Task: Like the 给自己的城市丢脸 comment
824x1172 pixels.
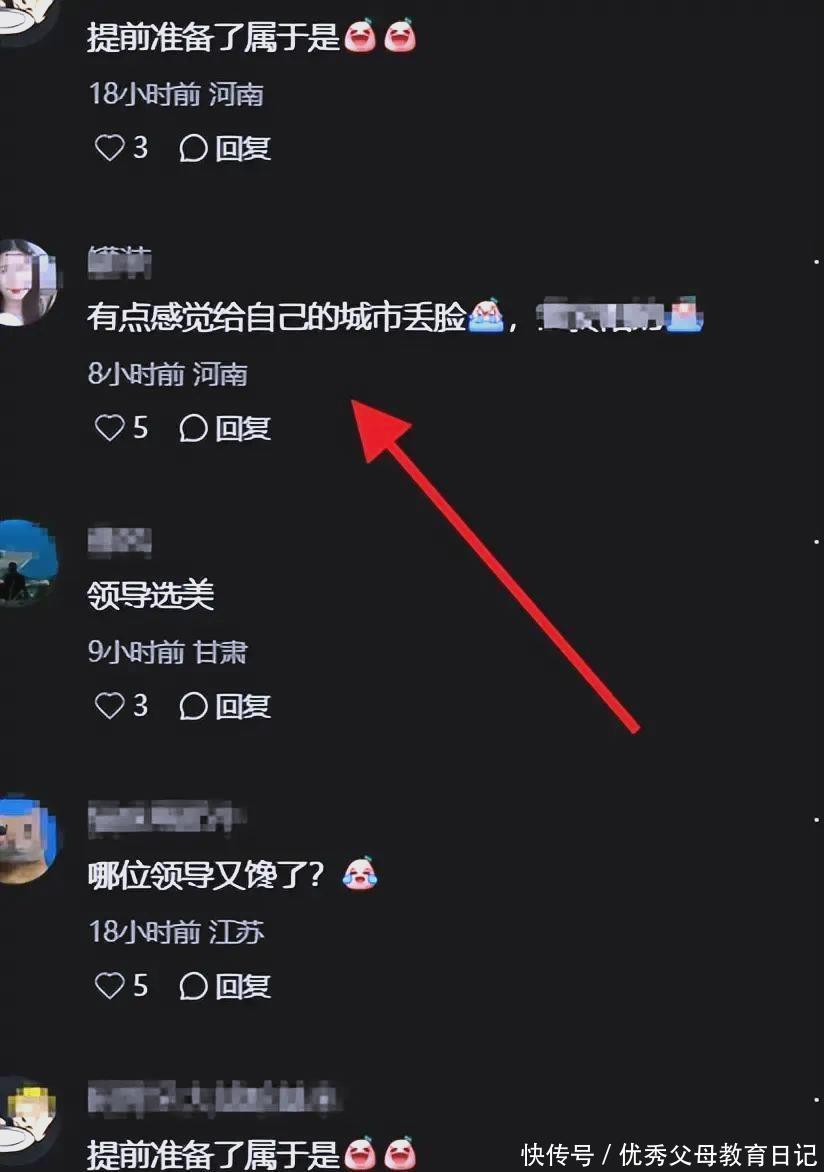Action: click(x=121, y=428)
